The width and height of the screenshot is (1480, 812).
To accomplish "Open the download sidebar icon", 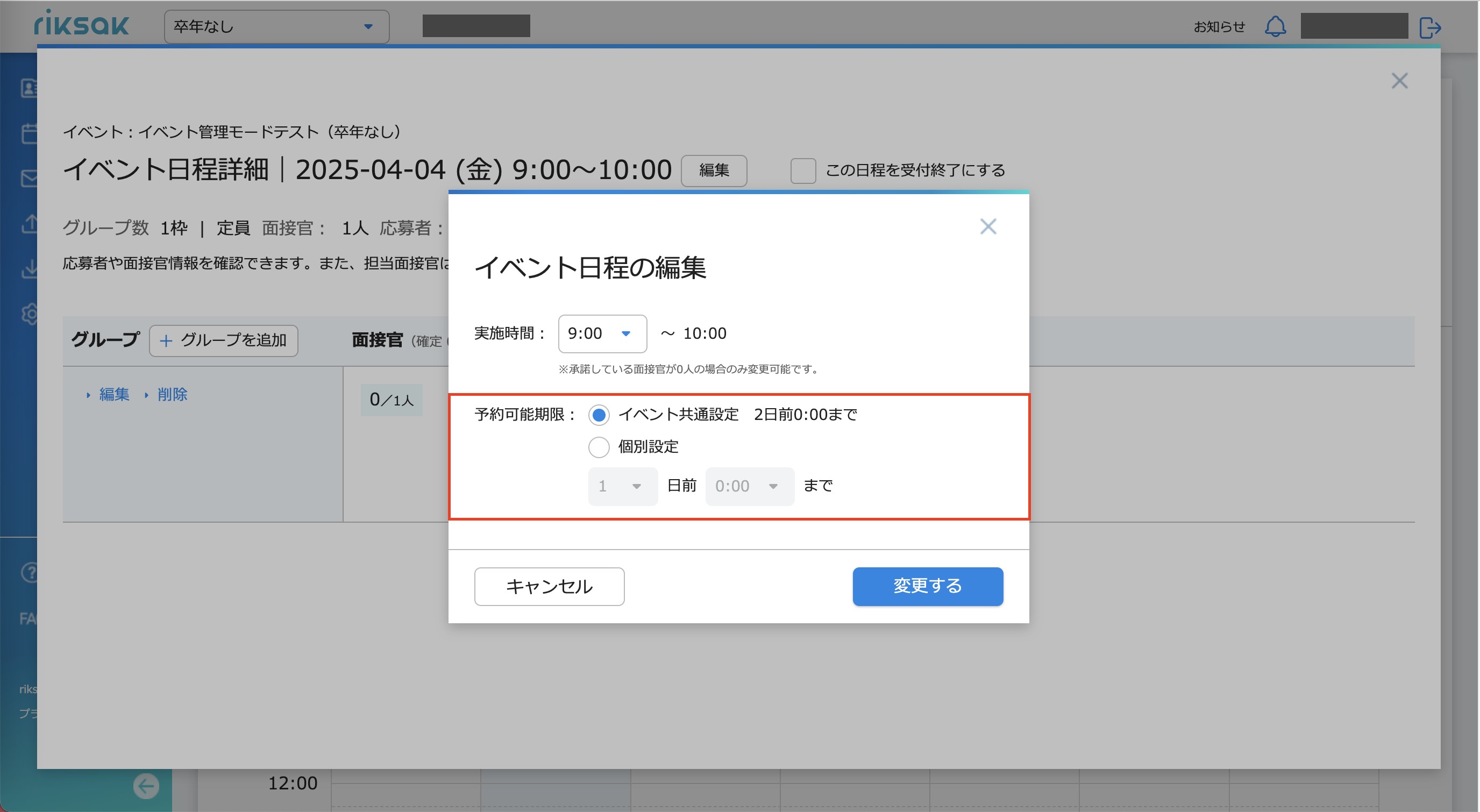I will tap(29, 268).
